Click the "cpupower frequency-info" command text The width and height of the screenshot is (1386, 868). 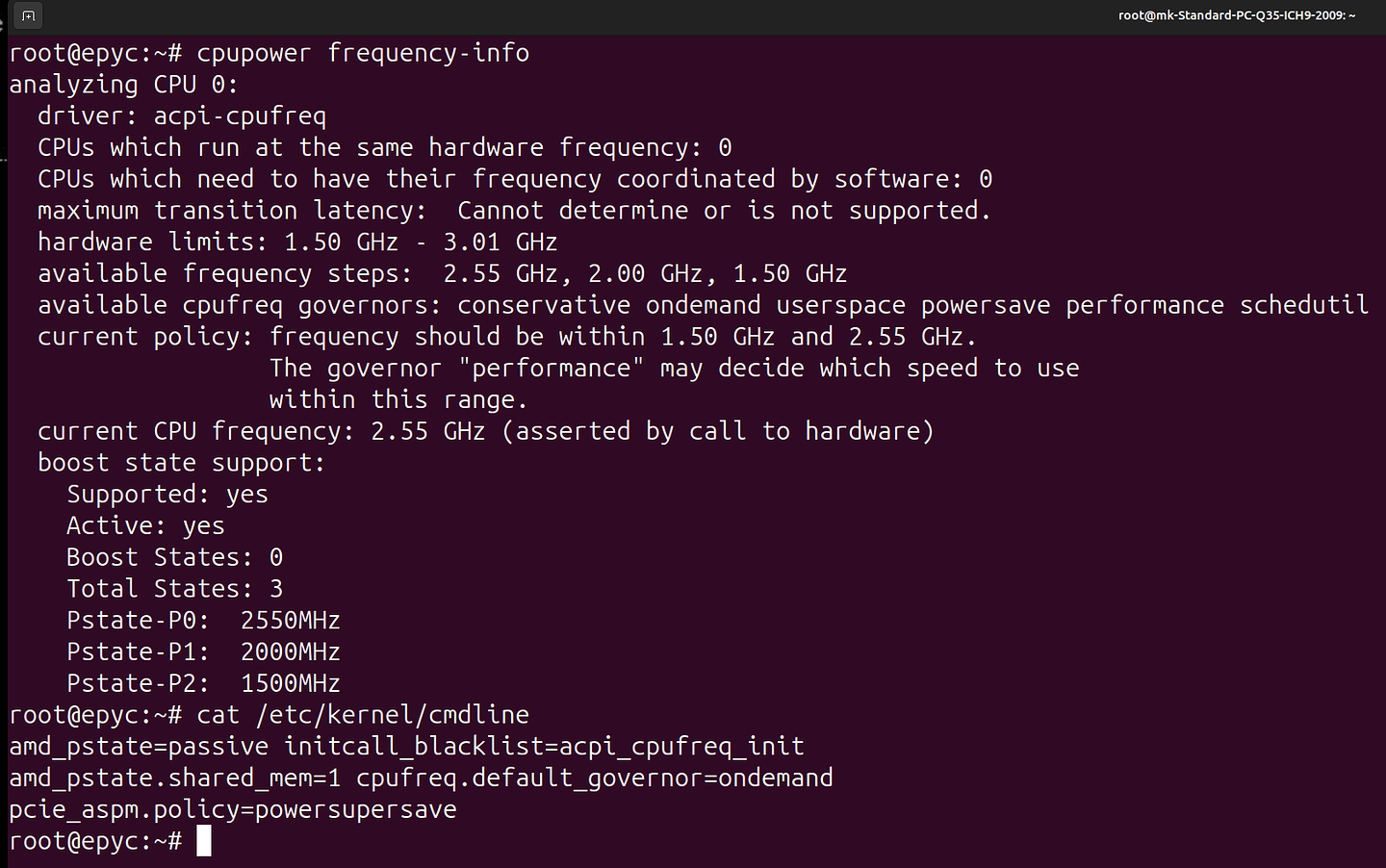click(363, 53)
